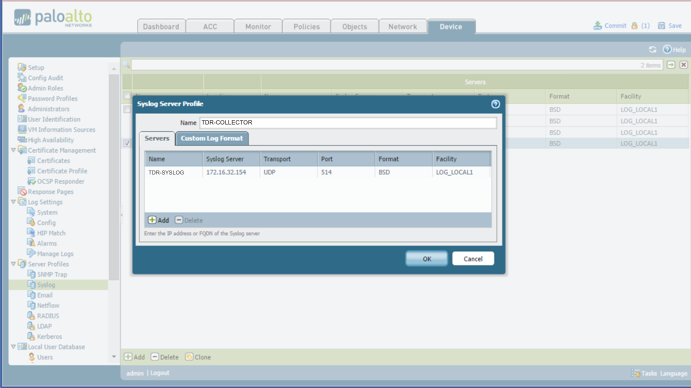This screenshot has height=388, width=691.
Task: Open the Policies tab
Action: (306, 26)
